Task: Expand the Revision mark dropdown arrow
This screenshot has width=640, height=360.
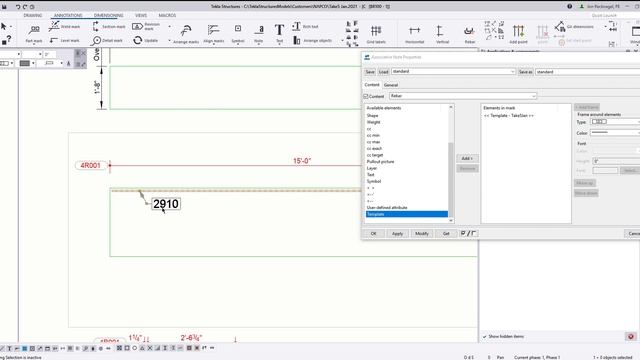Action: pos(169,27)
